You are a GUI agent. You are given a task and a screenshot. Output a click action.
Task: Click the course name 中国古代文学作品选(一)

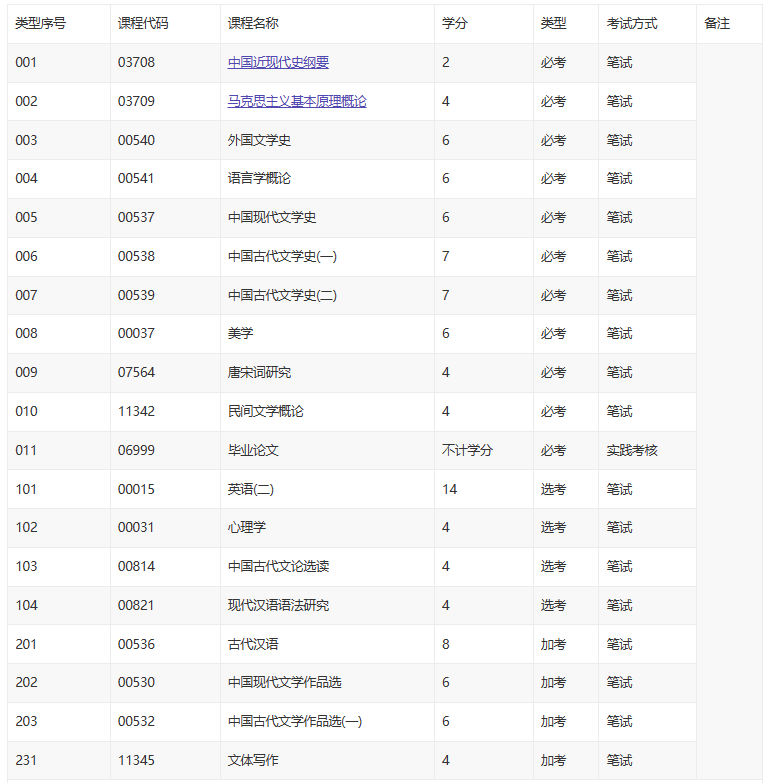295,721
